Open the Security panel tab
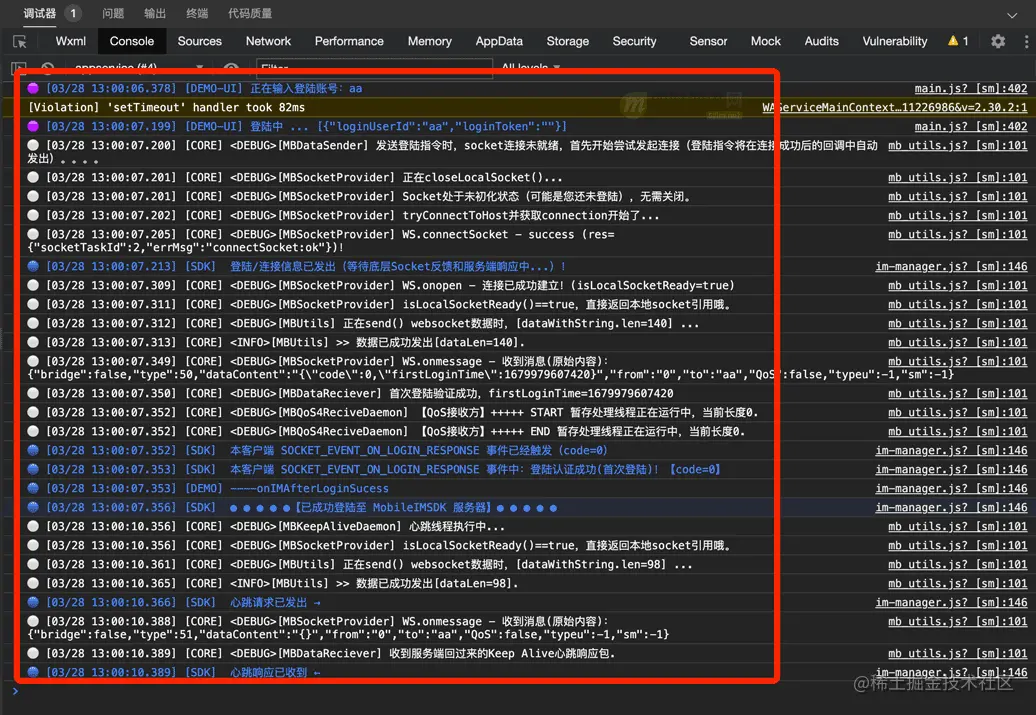 tap(634, 41)
